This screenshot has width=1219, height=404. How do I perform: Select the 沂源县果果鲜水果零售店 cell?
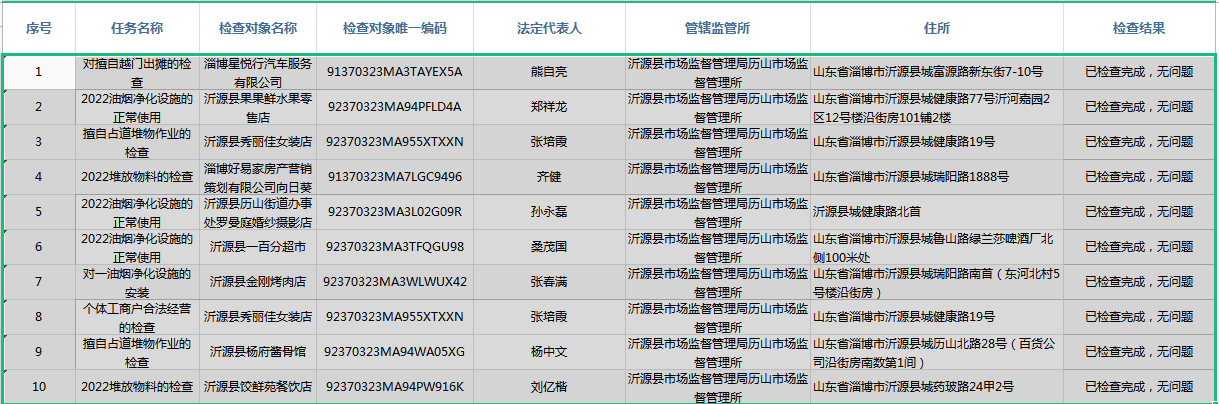(258, 107)
